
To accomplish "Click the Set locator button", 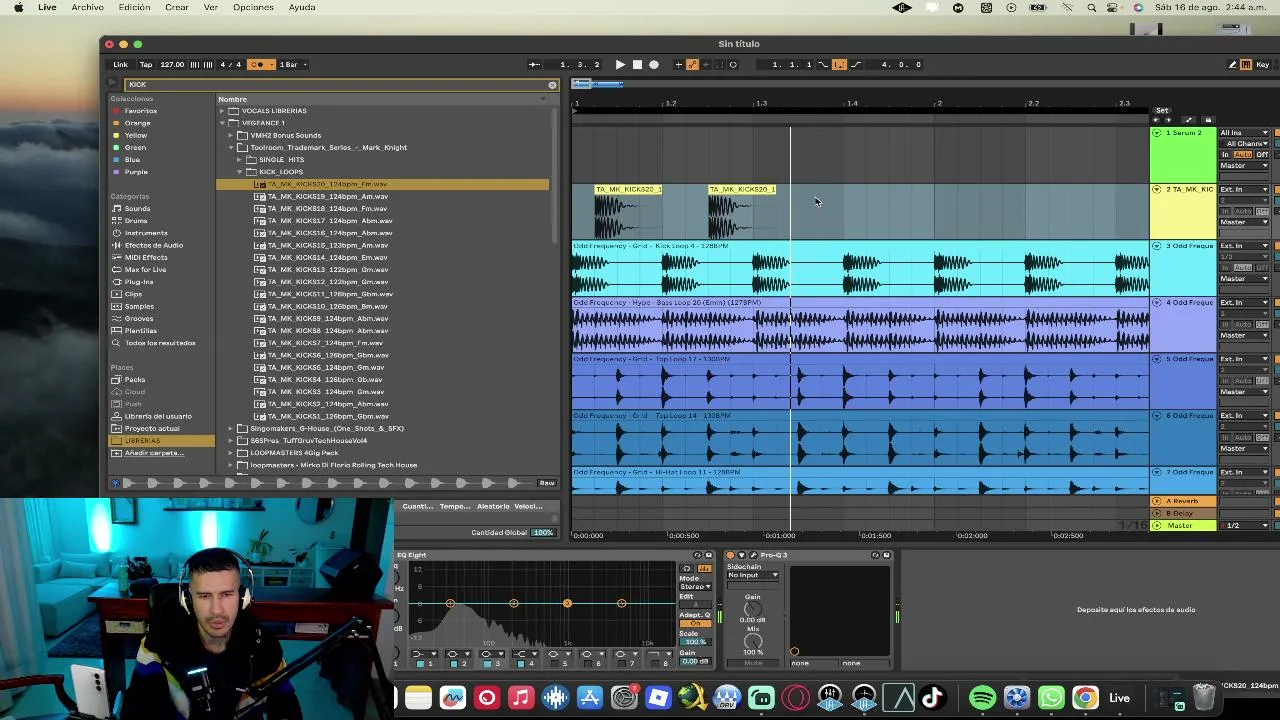I will pos(1162,110).
